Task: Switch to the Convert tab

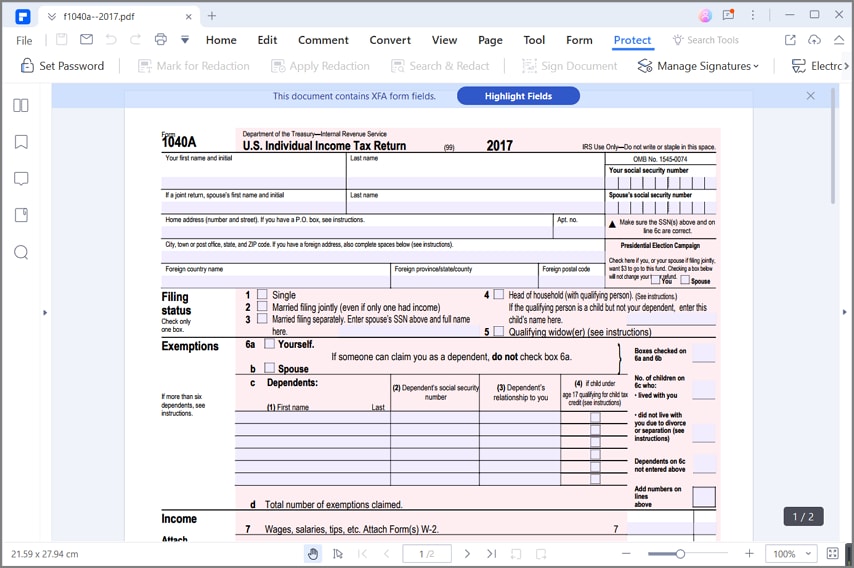Action: click(x=390, y=40)
